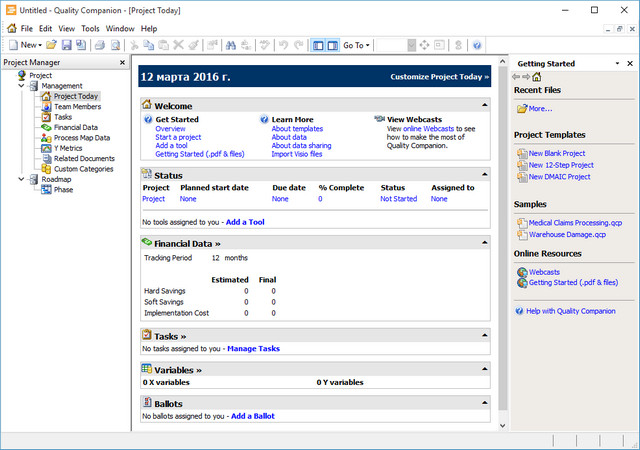This screenshot has width=640, height=450.
Task: Open Team Members in Project Manager
Action: tap(76, 107)
